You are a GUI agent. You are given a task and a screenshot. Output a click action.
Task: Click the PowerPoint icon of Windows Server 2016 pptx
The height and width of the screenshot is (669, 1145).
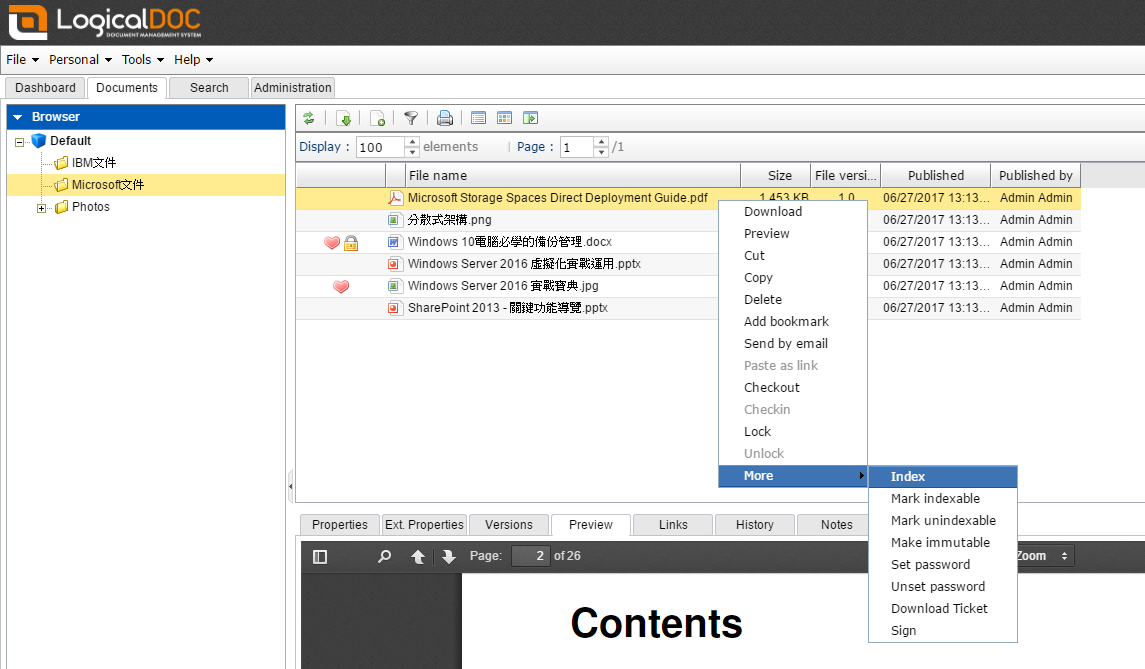pos(394,264)
